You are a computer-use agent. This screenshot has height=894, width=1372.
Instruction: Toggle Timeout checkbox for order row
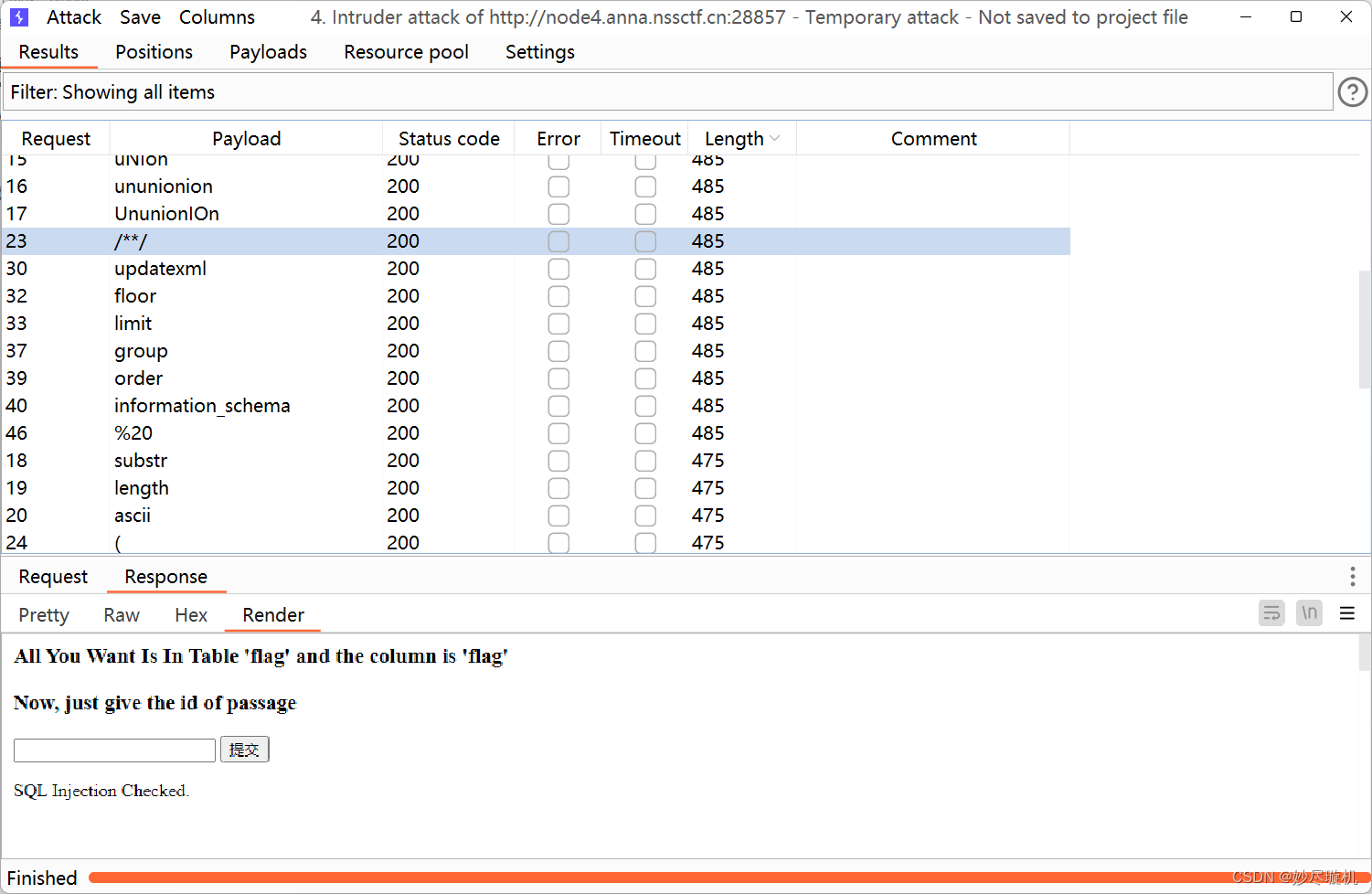[645, 378]
